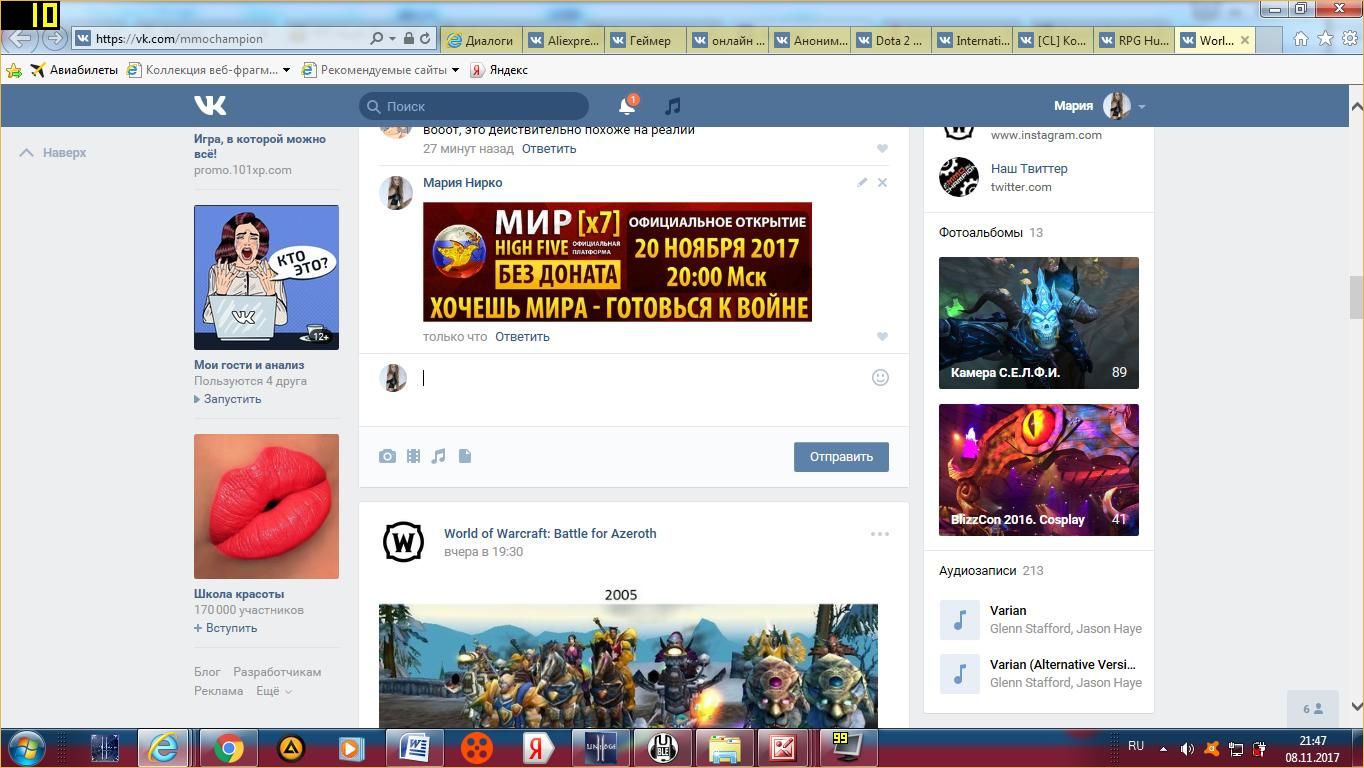1364x768 pixels.
Task: Switch to the Aliexpress tab
Action: coord(563,40)
